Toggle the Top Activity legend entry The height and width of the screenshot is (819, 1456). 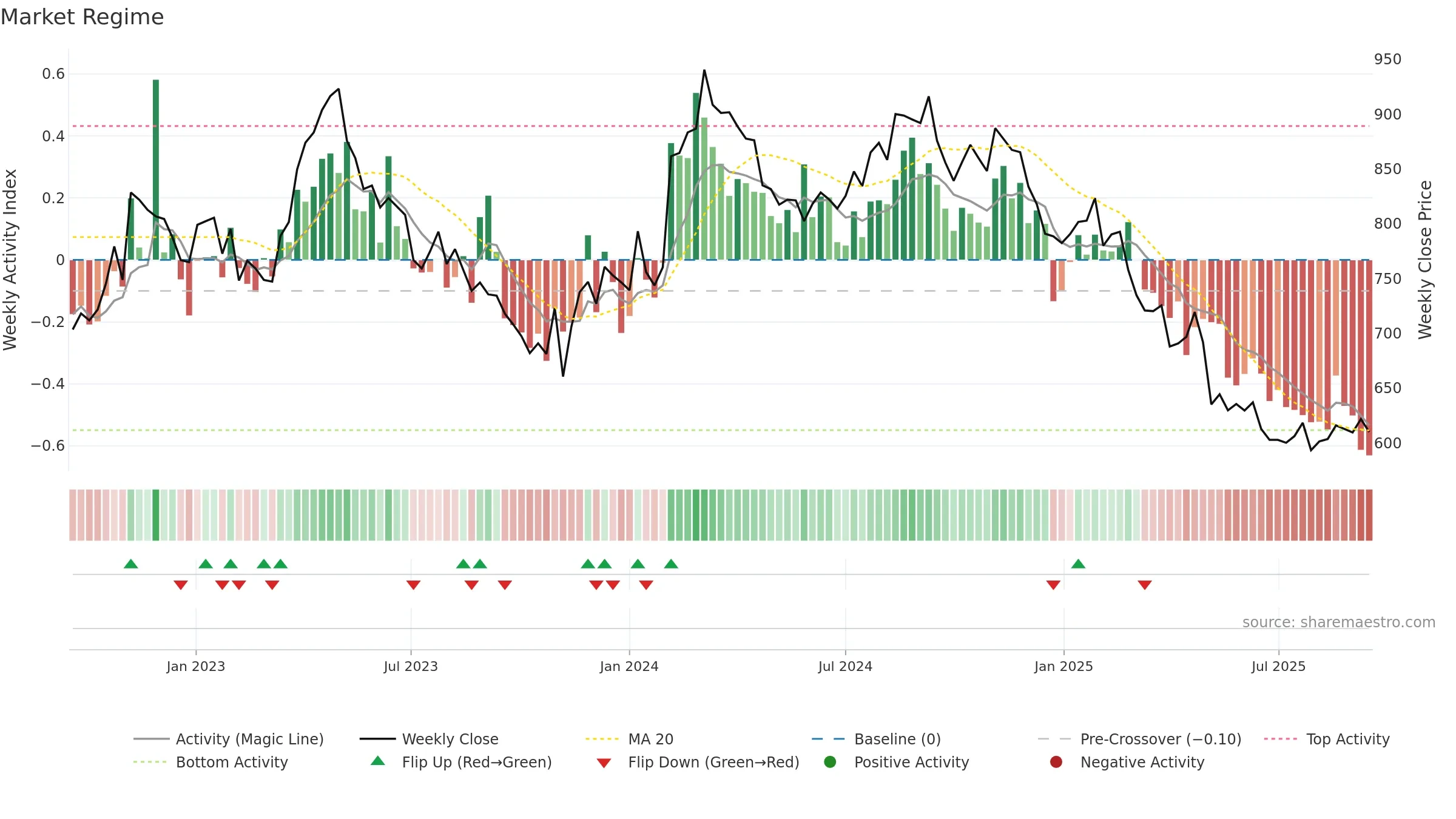coord(1327,739)
